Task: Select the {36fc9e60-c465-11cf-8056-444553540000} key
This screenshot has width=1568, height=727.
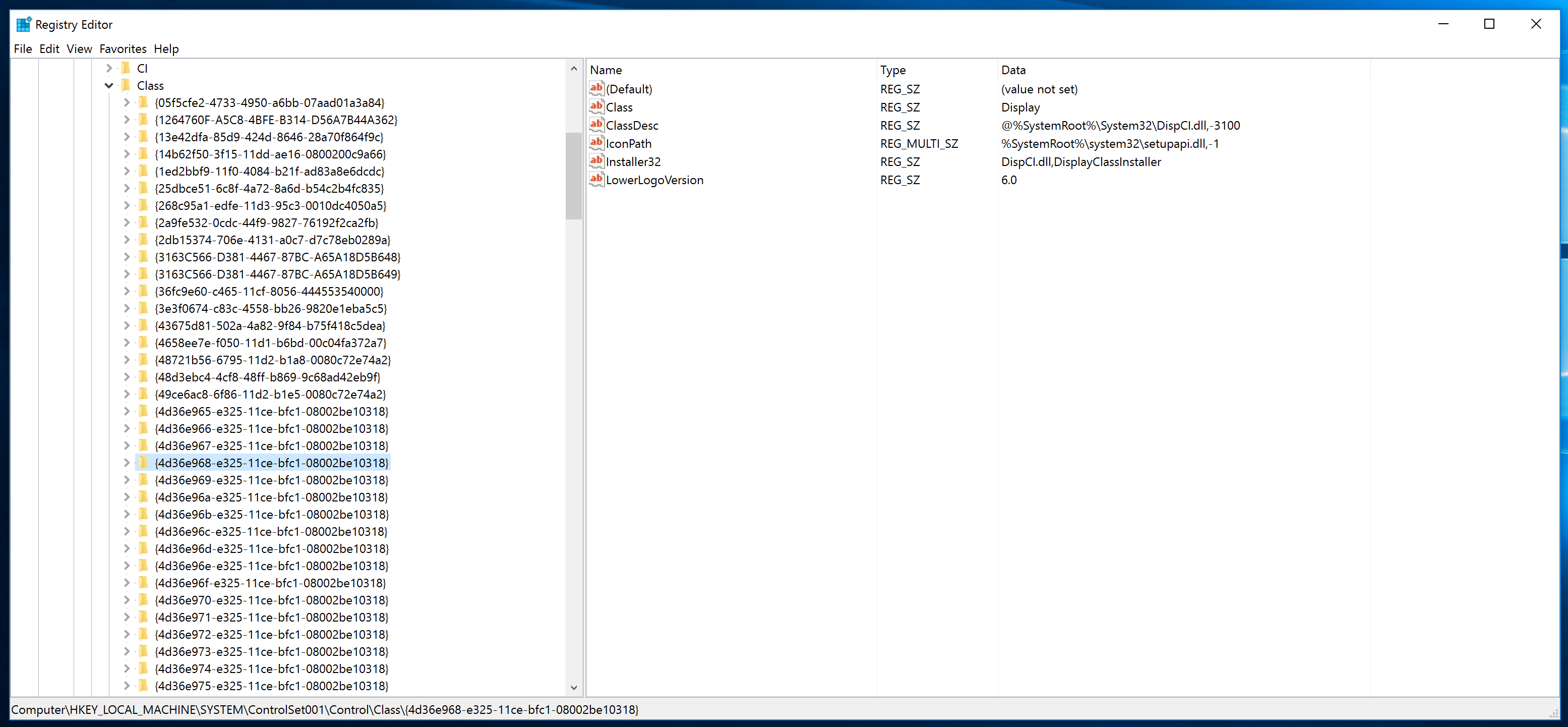Action: 269,291
